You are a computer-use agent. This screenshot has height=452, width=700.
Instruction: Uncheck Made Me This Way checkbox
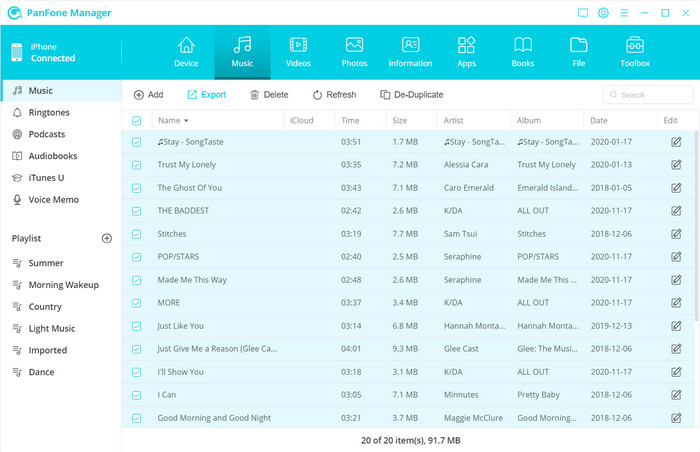click(x=137, y=280)
